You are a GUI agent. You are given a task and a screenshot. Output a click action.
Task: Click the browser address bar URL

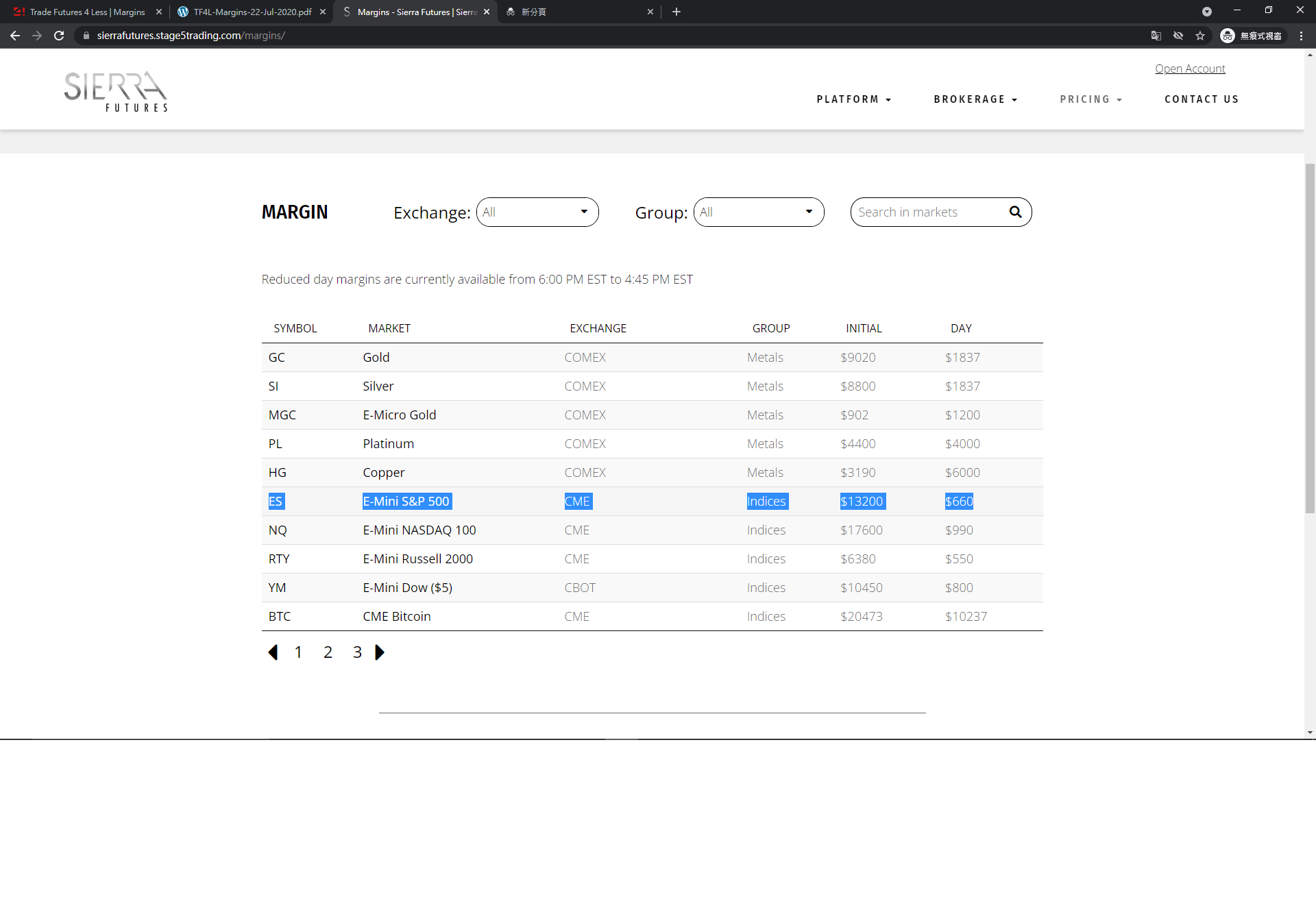[x=191, y=36]
